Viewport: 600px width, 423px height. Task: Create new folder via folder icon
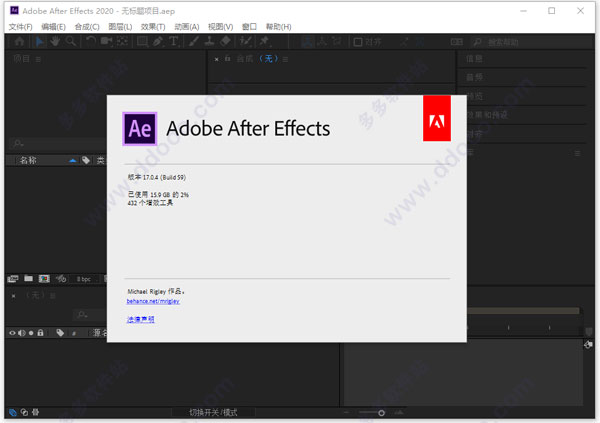28,279
